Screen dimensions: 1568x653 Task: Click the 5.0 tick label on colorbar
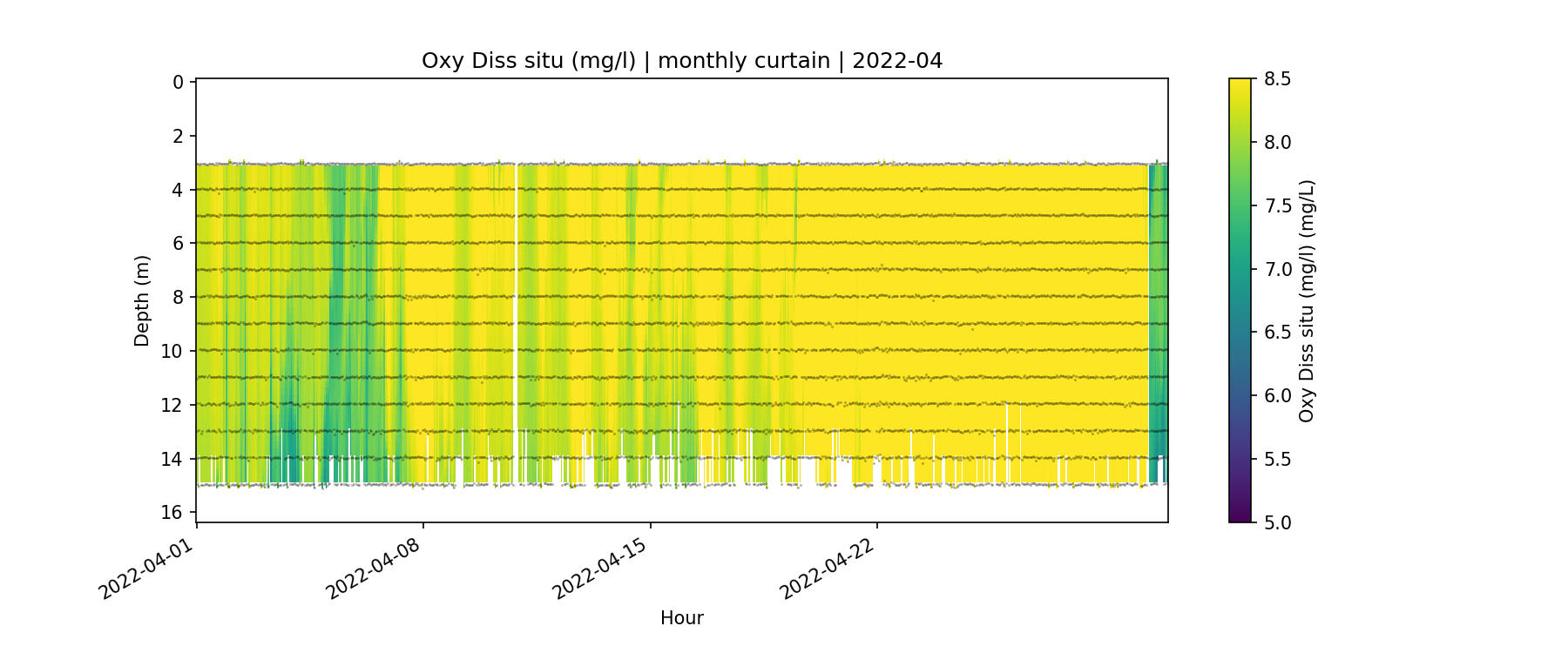(1277, 522)
